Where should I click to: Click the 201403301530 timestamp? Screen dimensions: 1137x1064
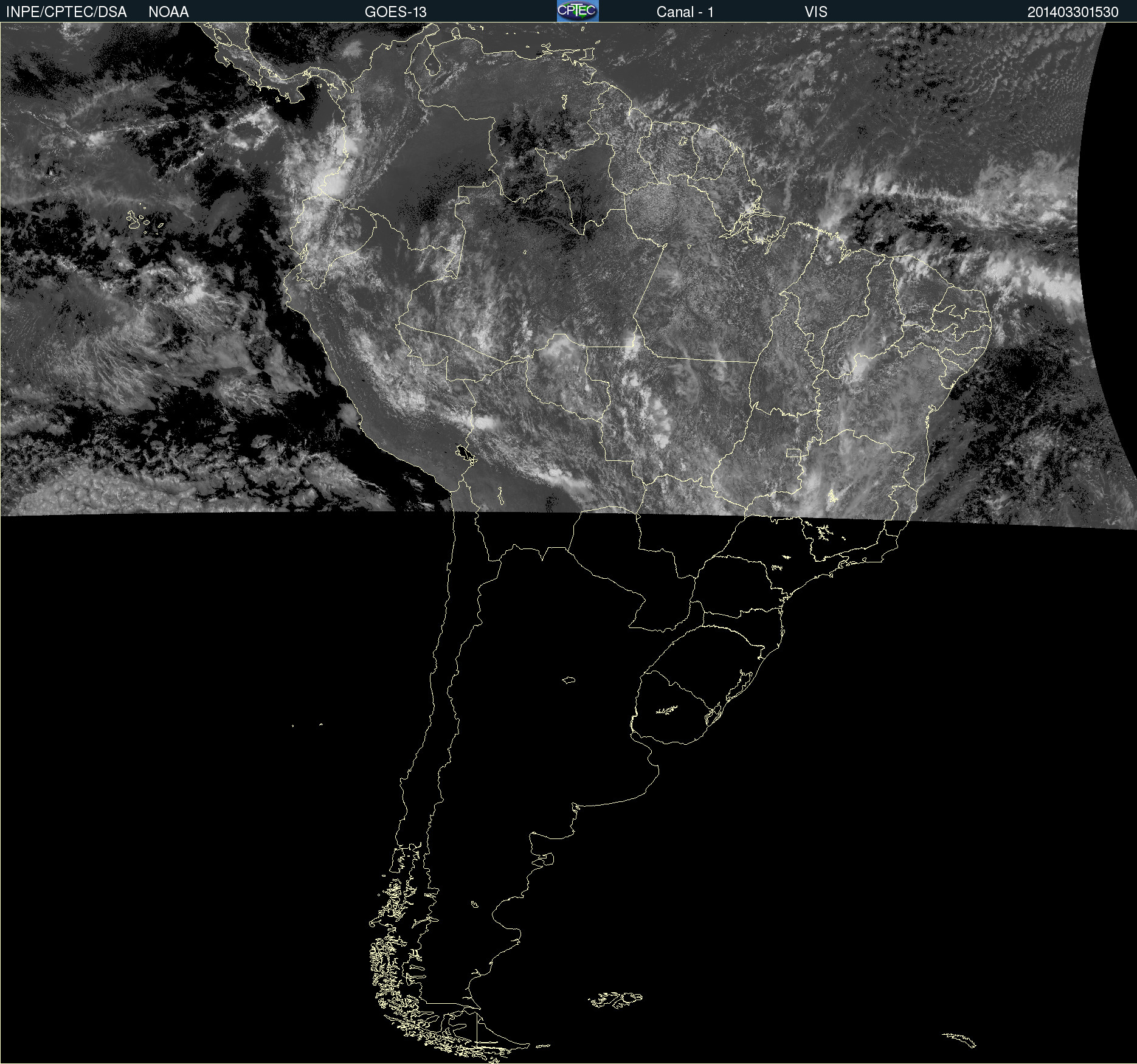tap(1073, 12)
